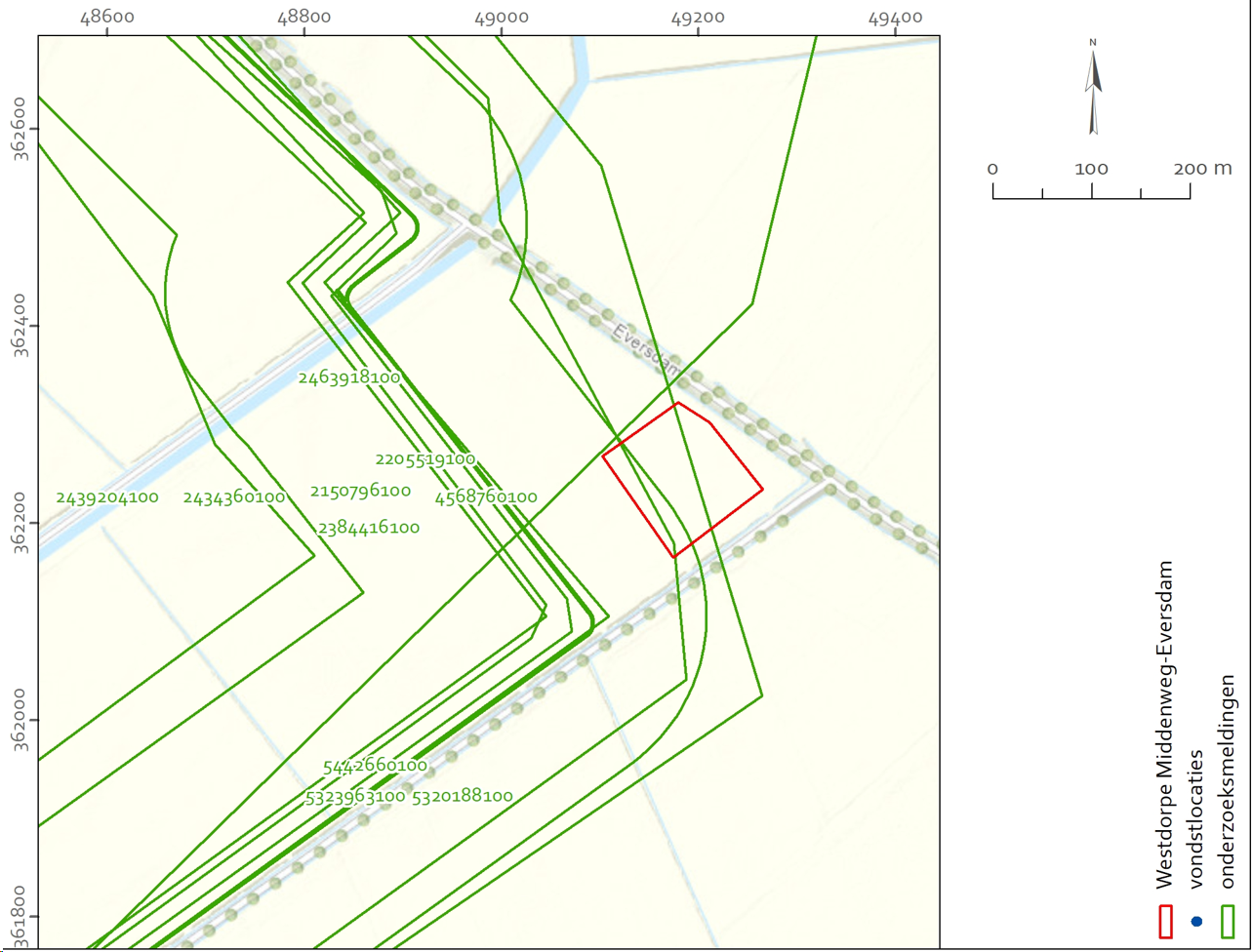Click the x-axis coordinate 48600
The height and width of the screenshot is (952, 1253).
point(106,18)
